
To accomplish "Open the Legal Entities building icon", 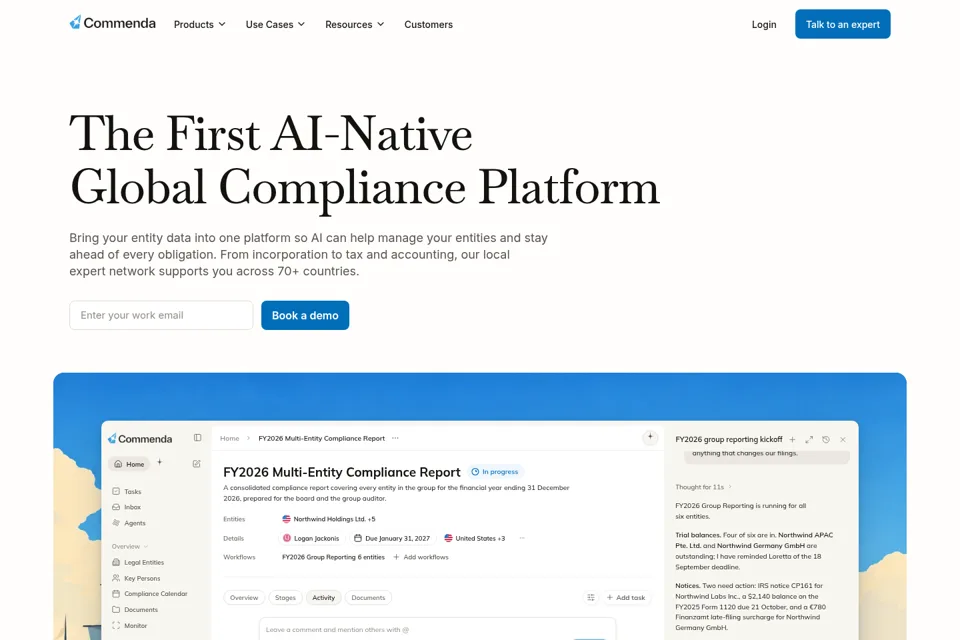I will (116, 562).
